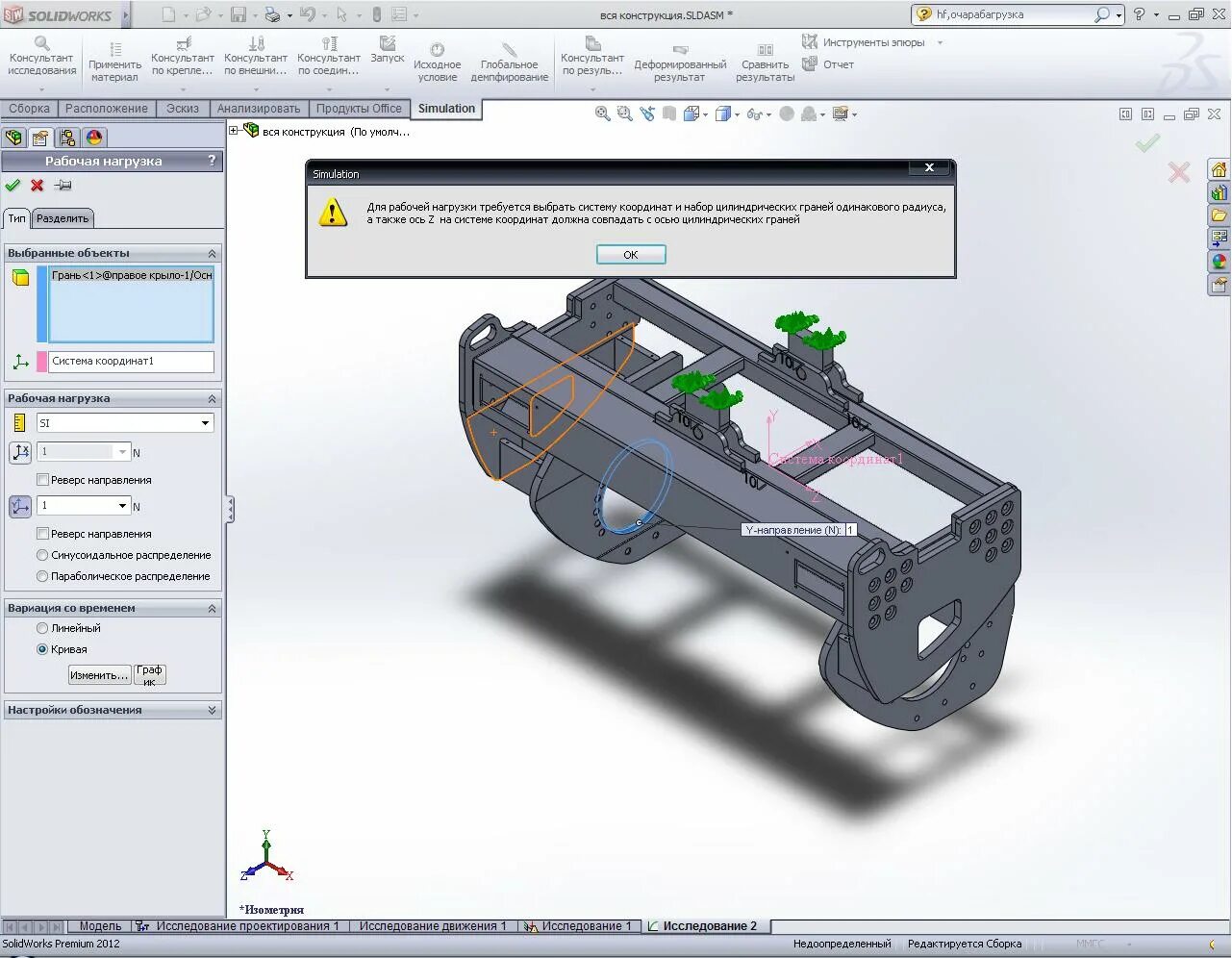This screenshot has height=958, width=1232.
Task: Cancel with red X in property panel
Action: point(38,186)
